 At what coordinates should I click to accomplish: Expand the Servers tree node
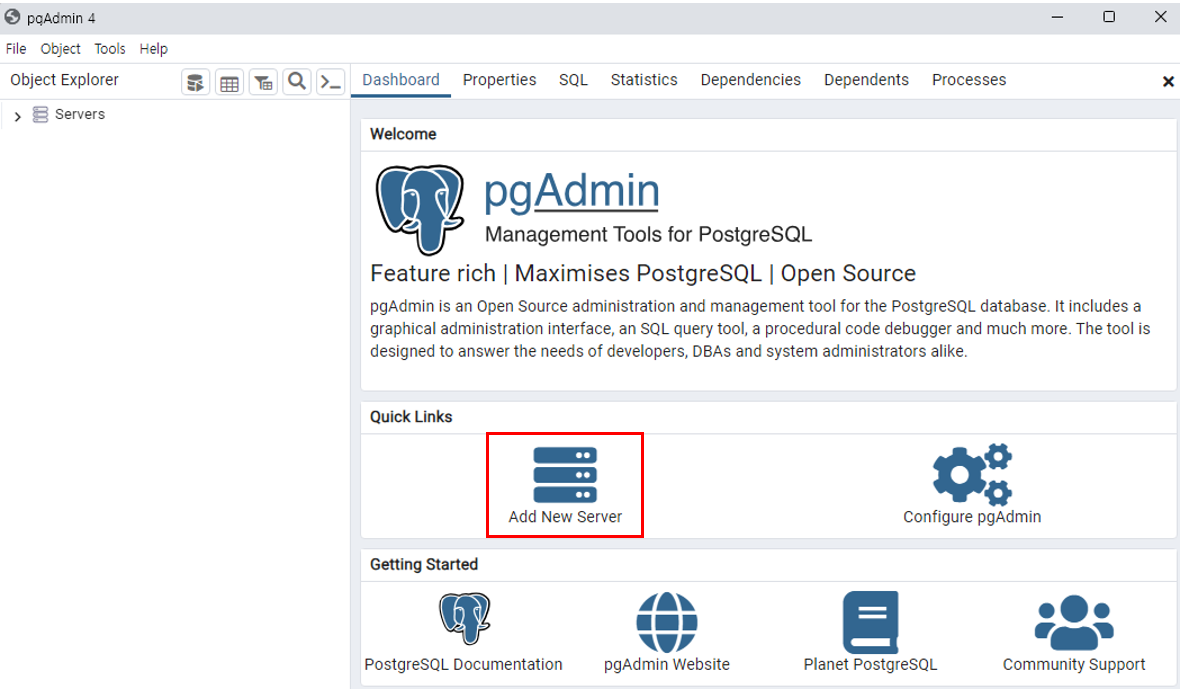17,116
